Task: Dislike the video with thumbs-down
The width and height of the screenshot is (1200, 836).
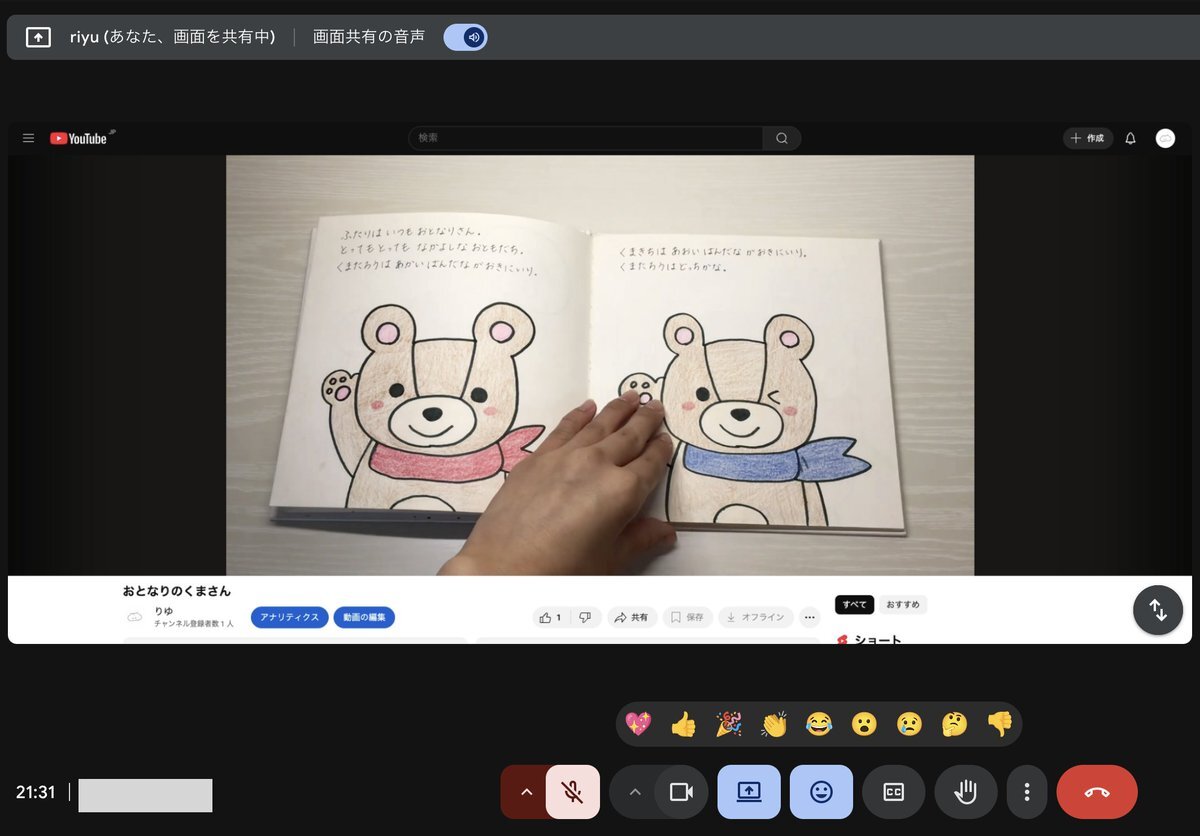Action: 586,617
